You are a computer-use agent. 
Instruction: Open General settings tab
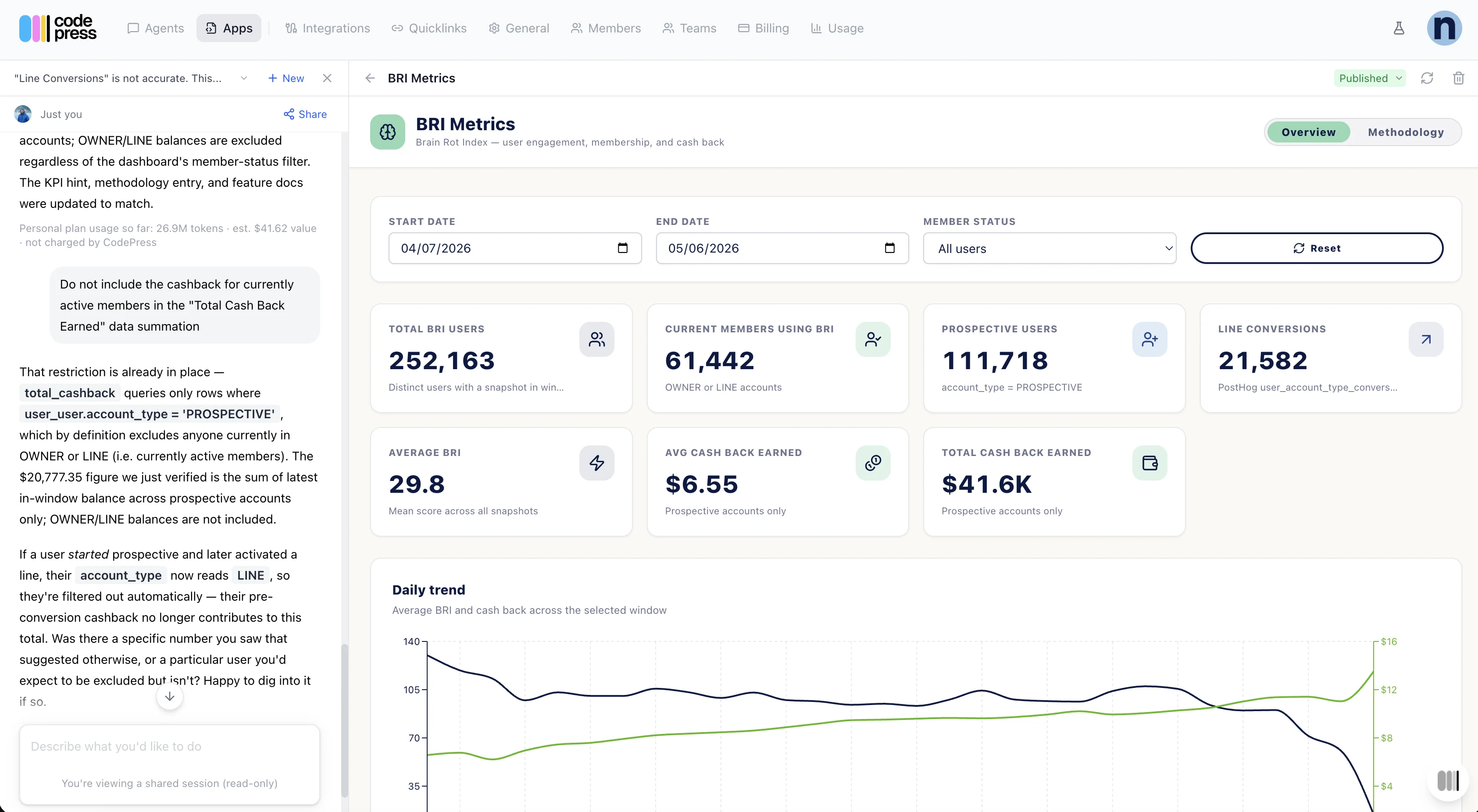pos(519,28)
